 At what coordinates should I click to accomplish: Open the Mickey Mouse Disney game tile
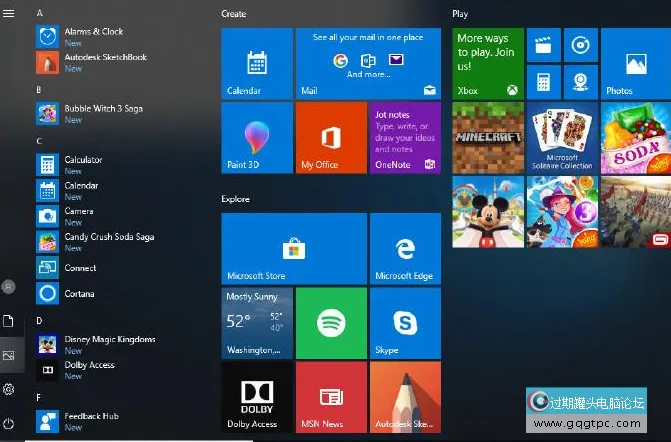point(488,212)
